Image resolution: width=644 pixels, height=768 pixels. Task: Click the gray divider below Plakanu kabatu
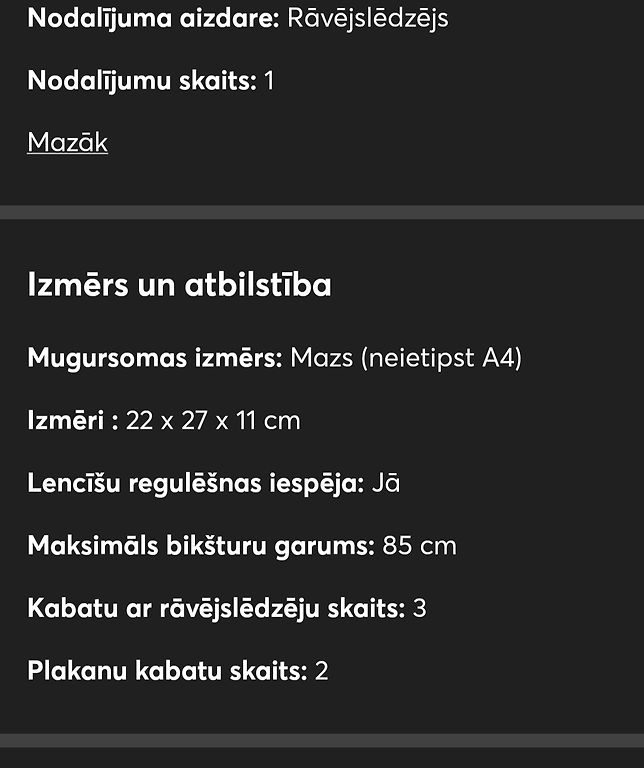tap(322, 740)
